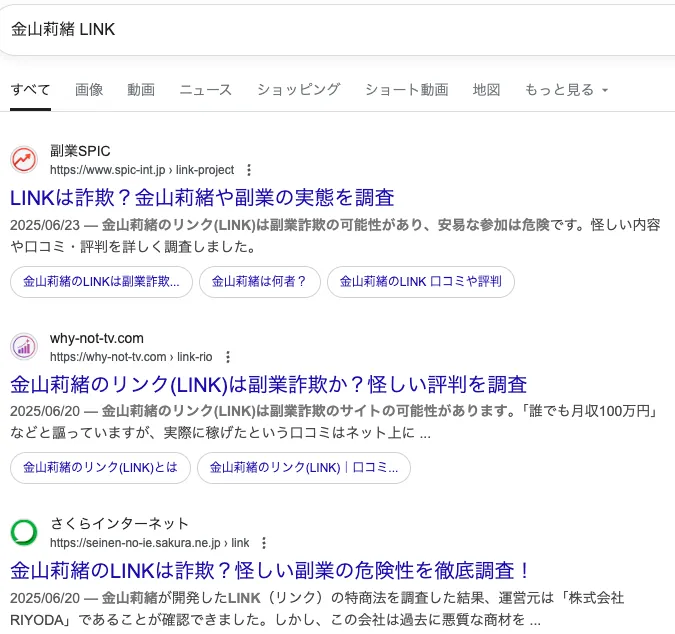
Task: Open result 金山莉緒のリンク(LINK)は副業詐欺か？怪しい評判を調査
Action: 268,384
